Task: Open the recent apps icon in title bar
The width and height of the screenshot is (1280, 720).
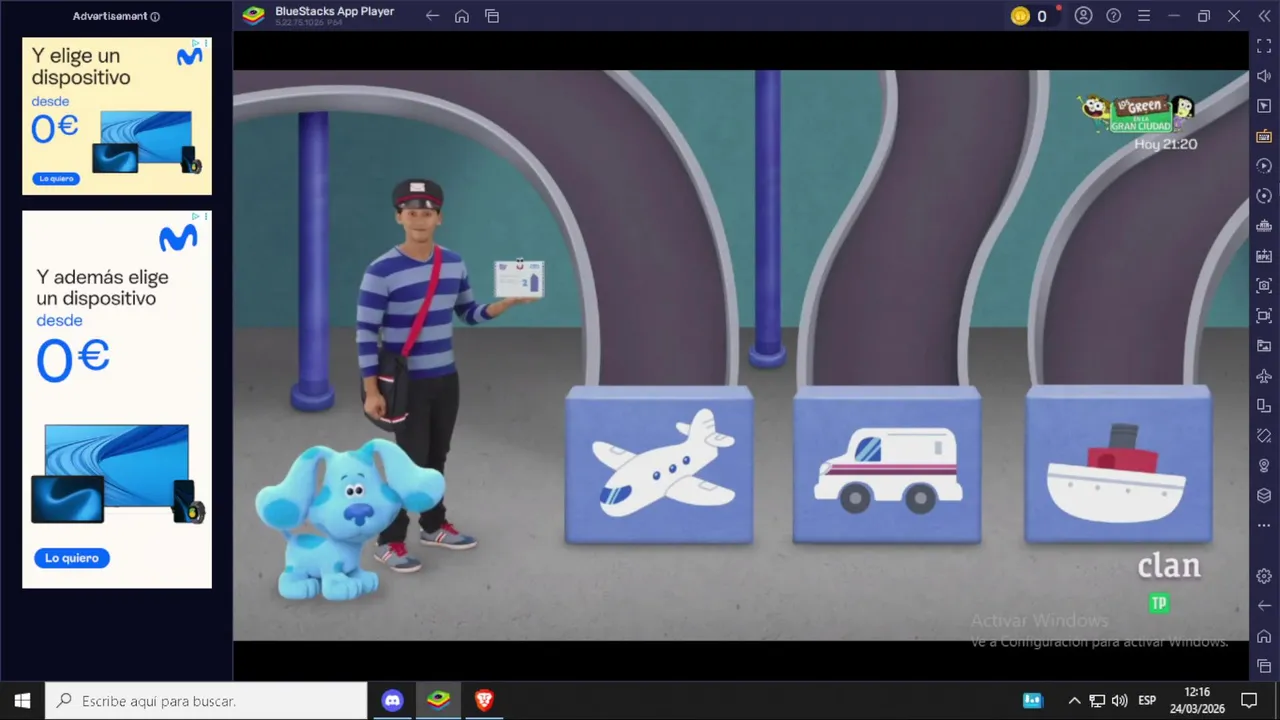Action: coord(492,16)
